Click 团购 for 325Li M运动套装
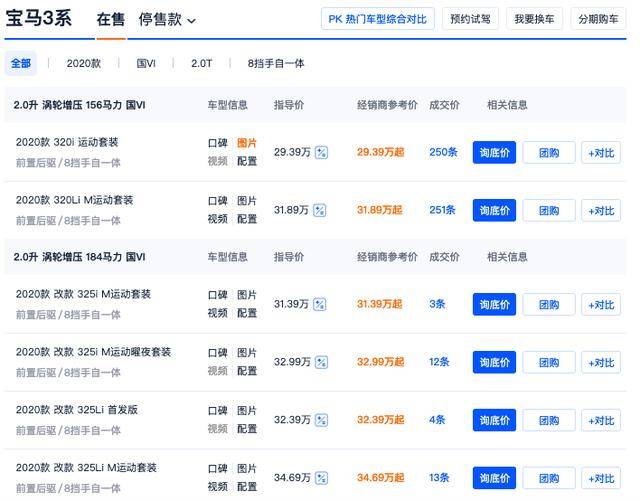 coord(549,478)
